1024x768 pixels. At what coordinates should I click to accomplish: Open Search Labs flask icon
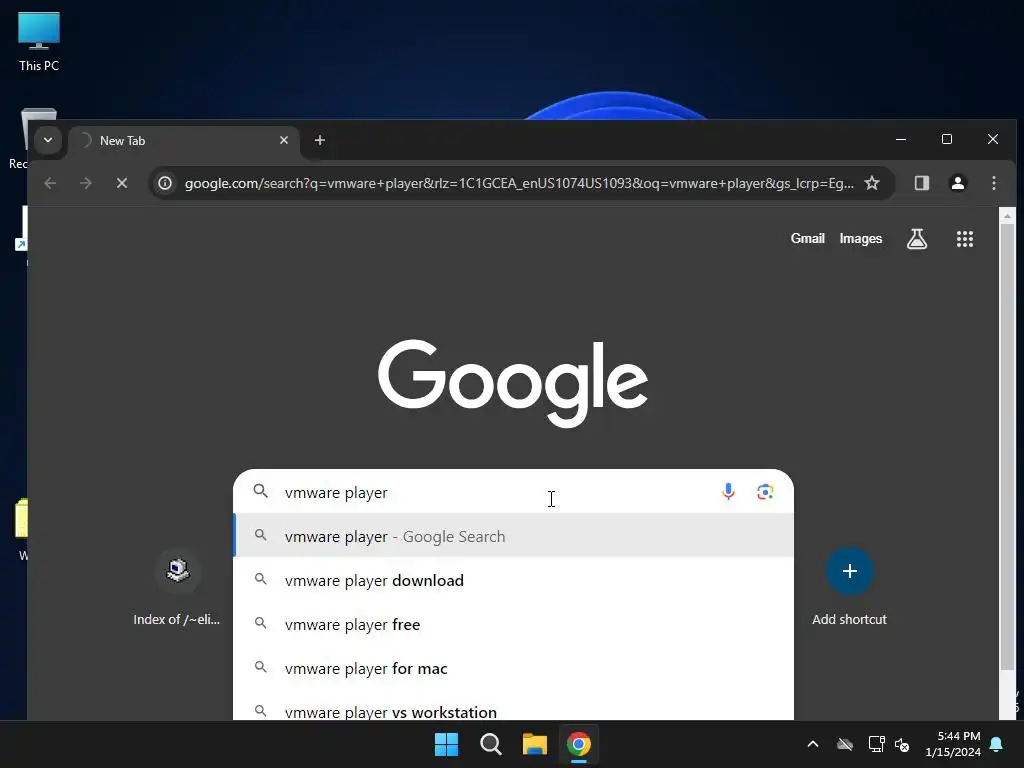coord(917,239)
